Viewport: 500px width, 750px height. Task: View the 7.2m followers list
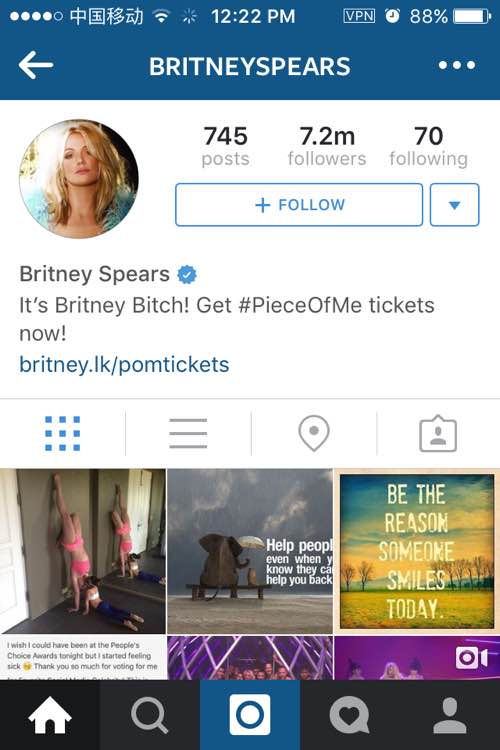pyautogui.click(x=327, y=145)
